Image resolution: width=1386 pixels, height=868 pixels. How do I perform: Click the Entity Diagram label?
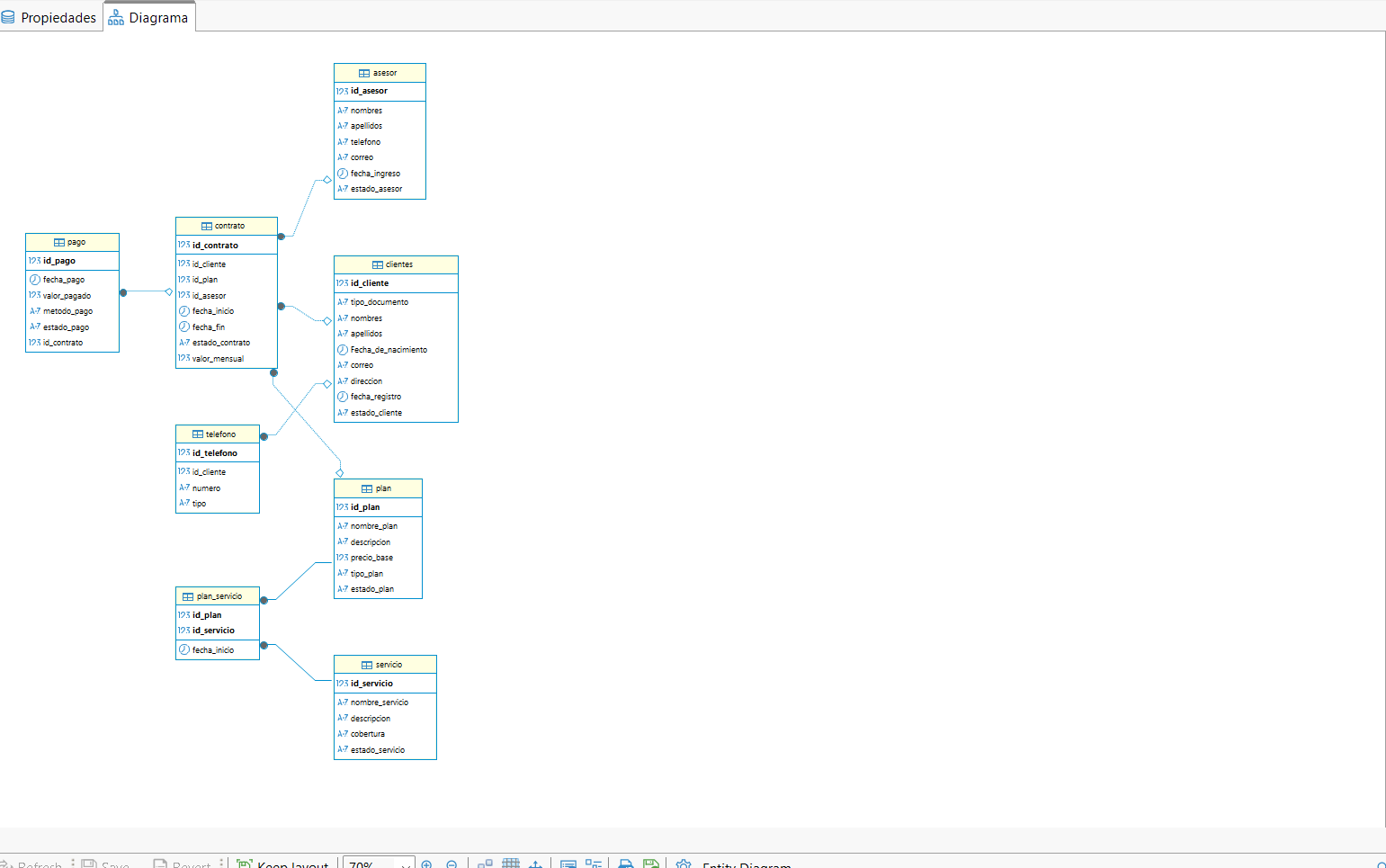[x=747, y=864]
